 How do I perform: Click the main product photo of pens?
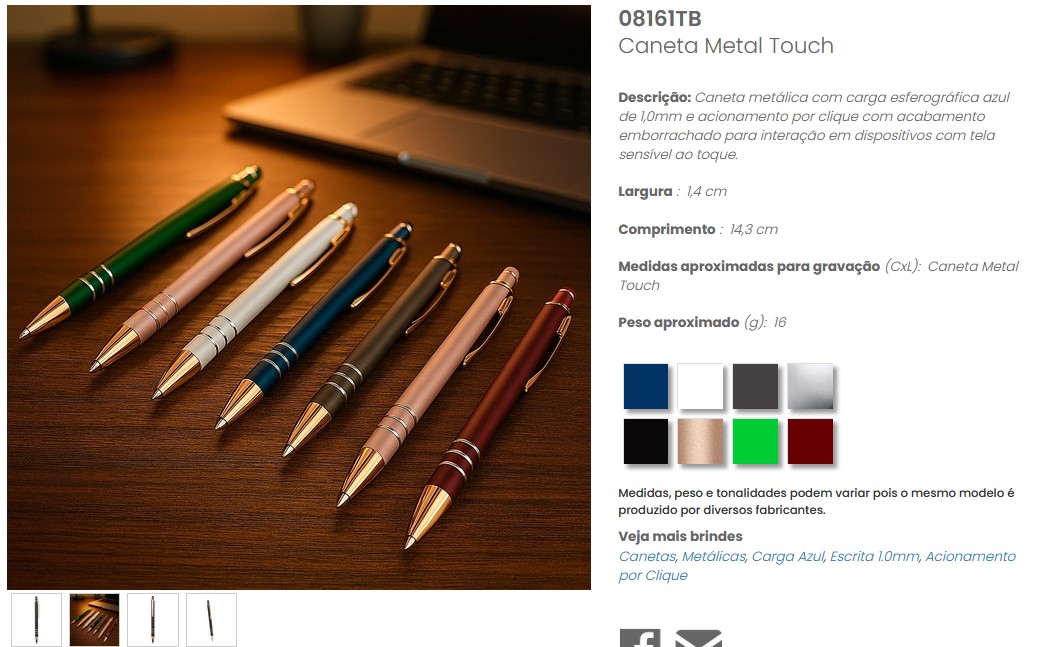pos(299,297)
